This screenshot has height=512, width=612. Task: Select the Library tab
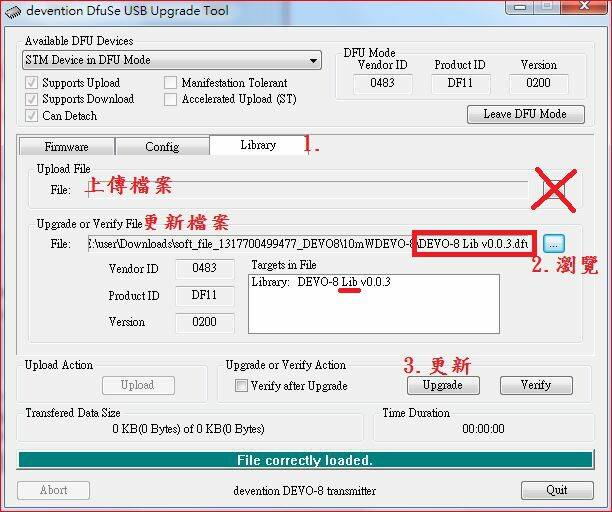257,145
